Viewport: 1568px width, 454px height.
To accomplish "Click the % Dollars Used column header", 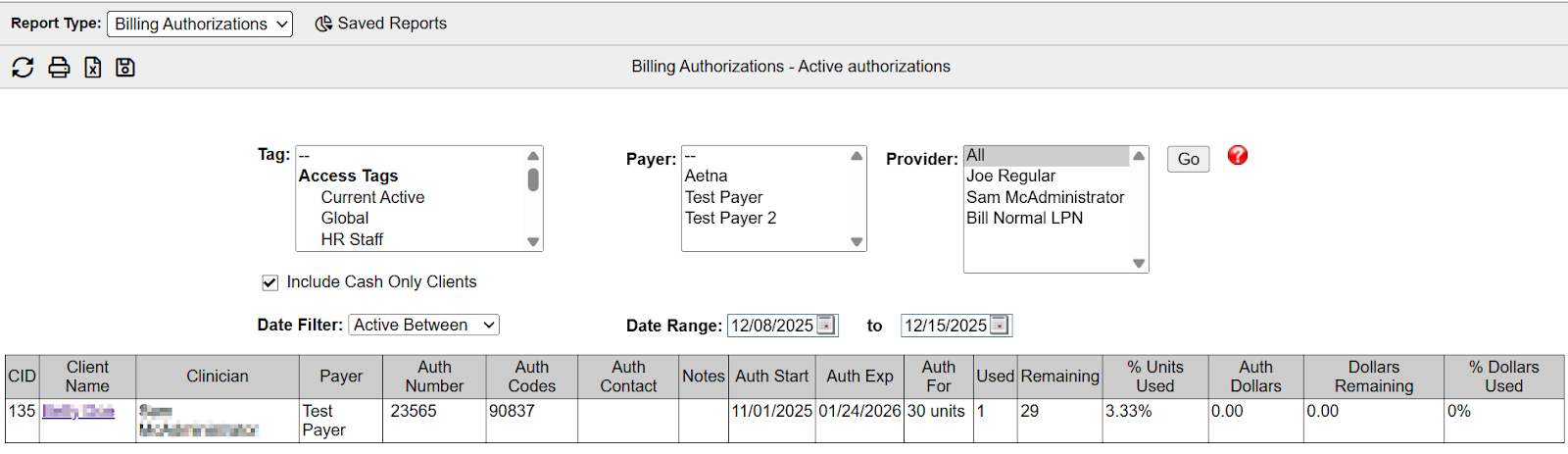I will coord(1503,377).
